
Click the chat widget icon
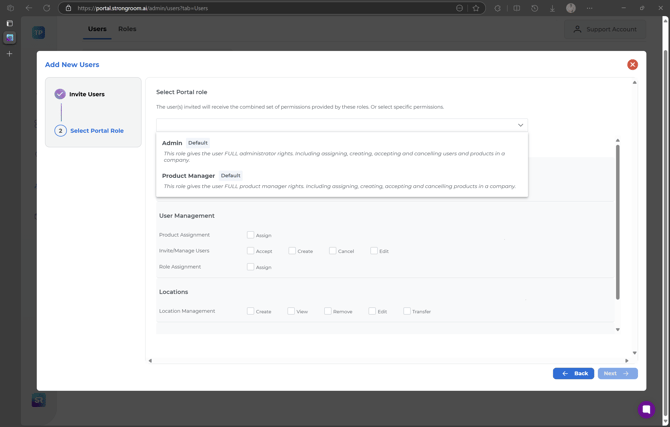[x=646, y=409]
